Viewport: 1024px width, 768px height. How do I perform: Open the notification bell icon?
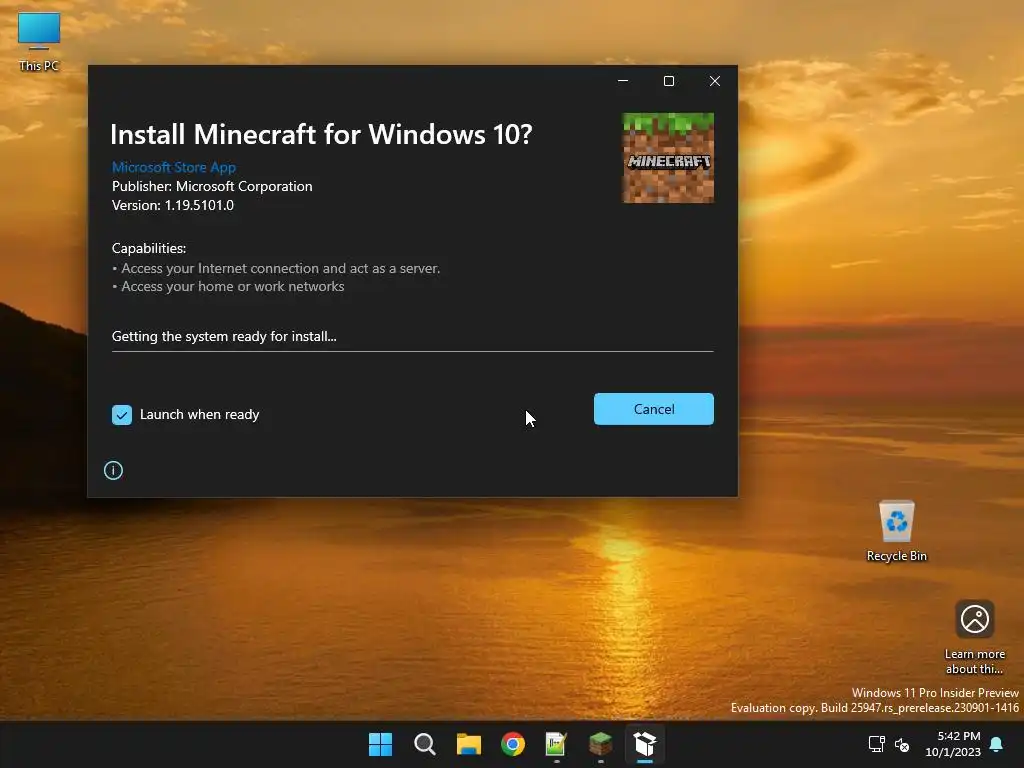(997, 744)
